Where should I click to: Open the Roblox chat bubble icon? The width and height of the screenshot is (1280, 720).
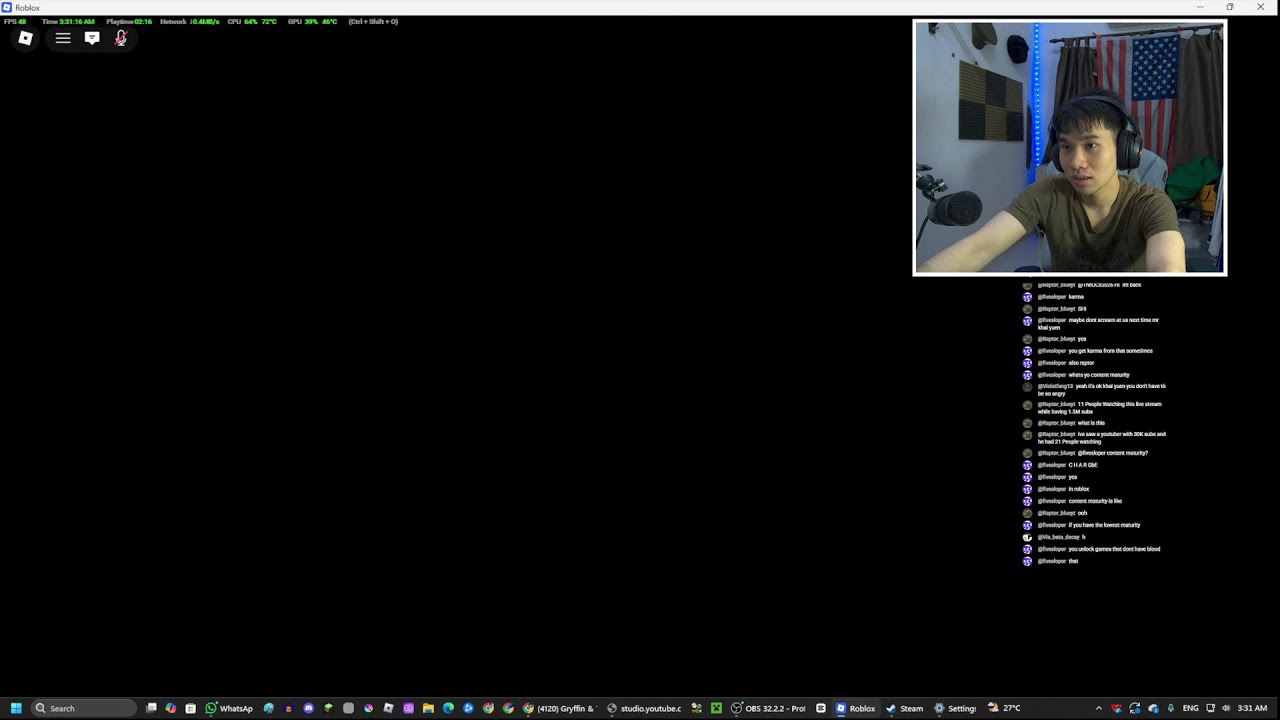tap(92, 38)
